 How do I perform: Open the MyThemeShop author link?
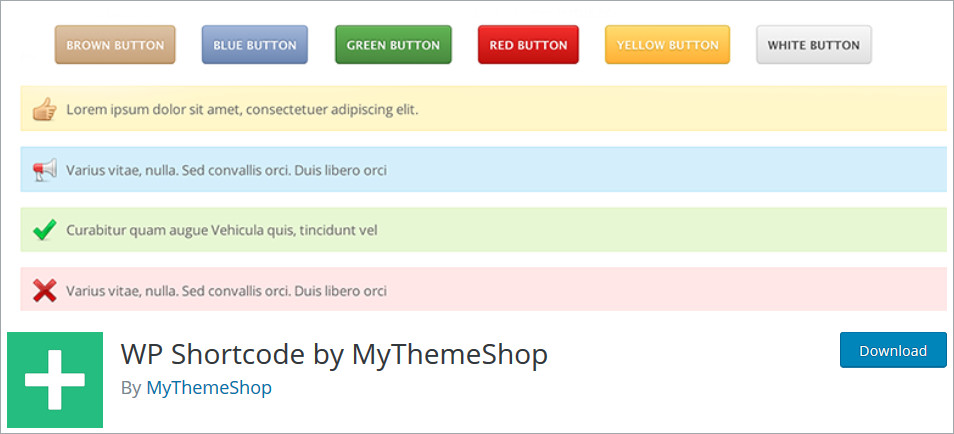pyautogui.click(x=209, y=387)
